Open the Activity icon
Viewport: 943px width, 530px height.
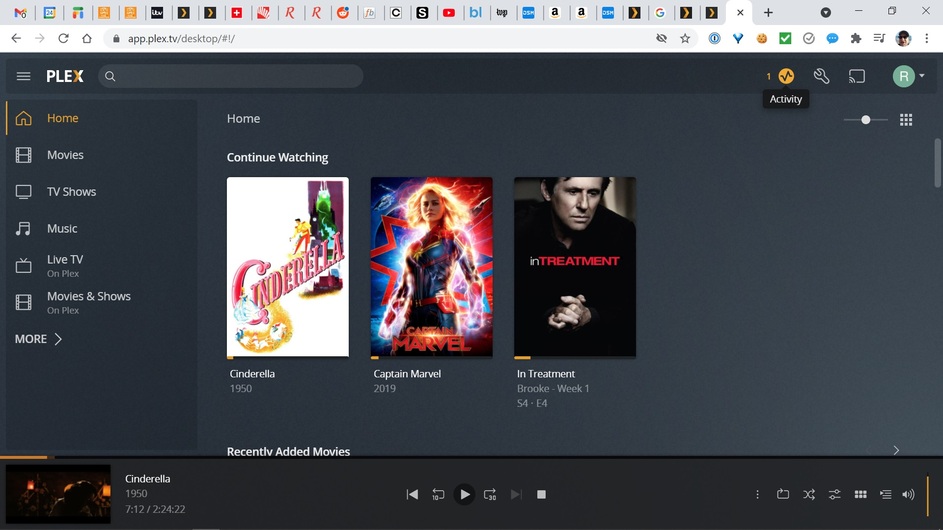[x=786, y=76]
